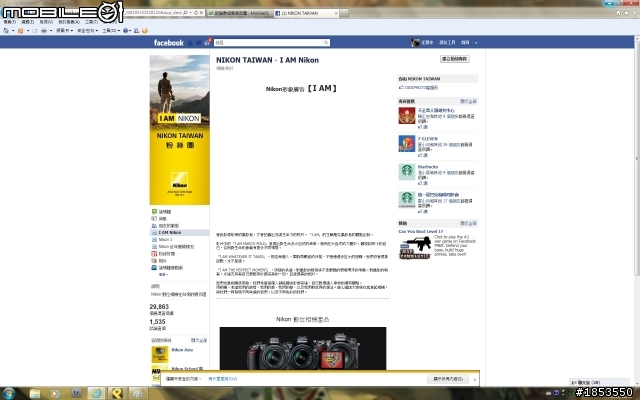Click the 29,863 likes count
The height and width of the screenshot is (400, 640).
(x=159, y=307)
